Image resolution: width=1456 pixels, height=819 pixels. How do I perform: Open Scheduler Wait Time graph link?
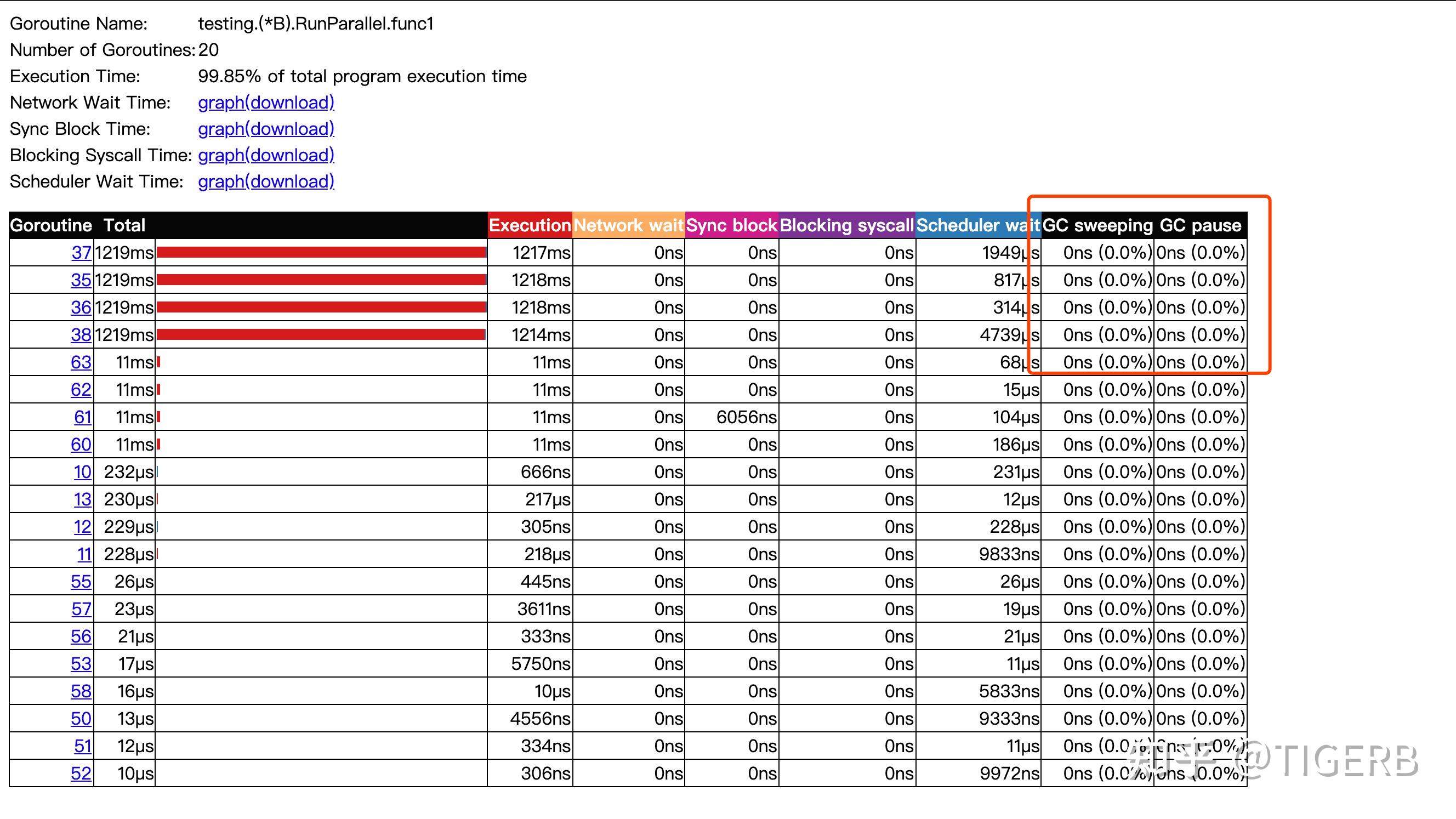pyautogui.click(x=266, y=181)
